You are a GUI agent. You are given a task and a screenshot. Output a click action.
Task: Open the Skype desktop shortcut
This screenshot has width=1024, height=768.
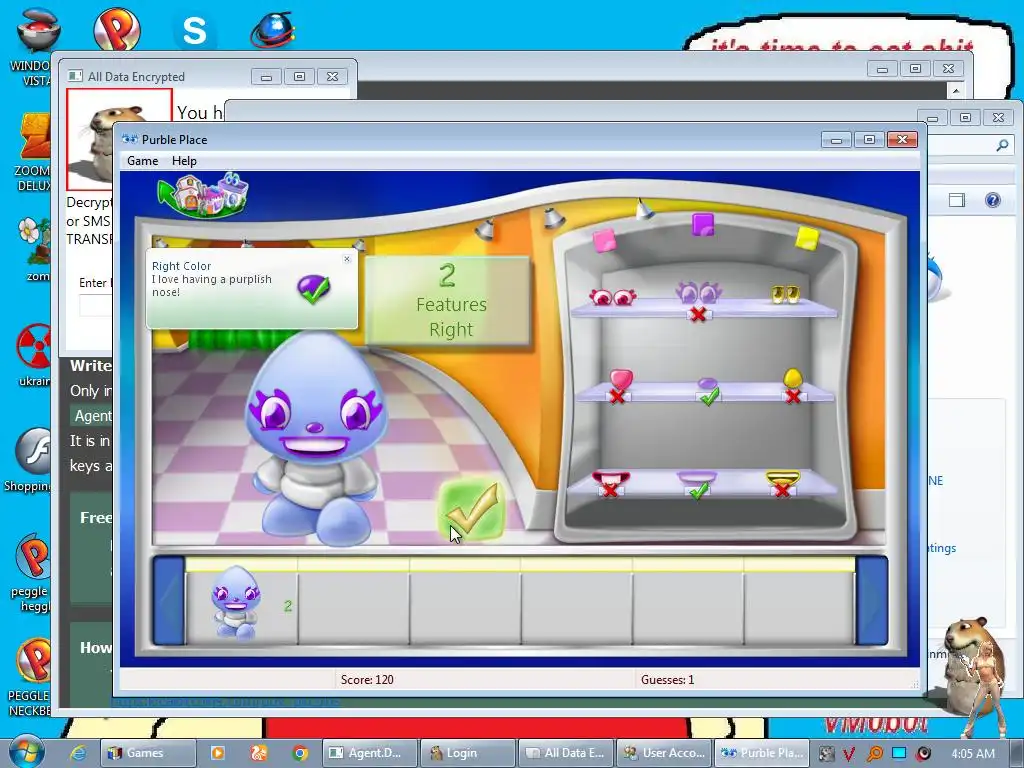pos(194,30)
